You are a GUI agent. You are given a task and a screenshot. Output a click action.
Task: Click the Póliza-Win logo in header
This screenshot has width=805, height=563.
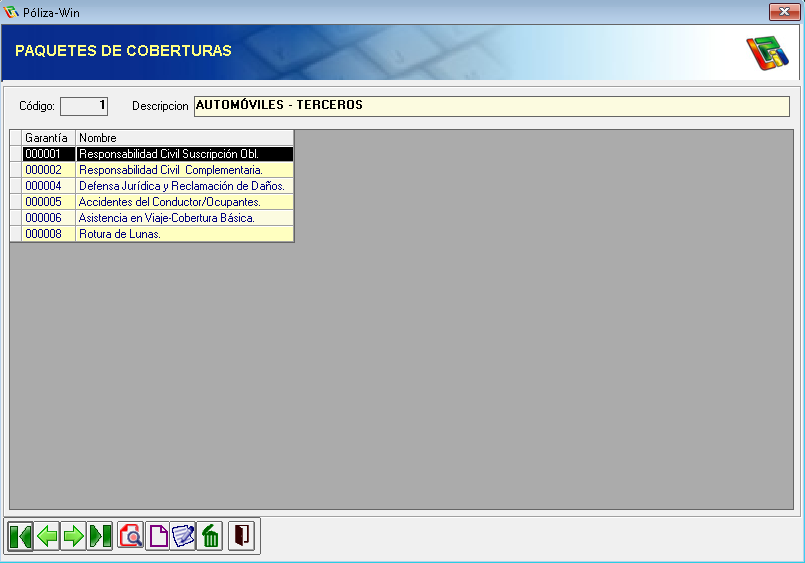(767, 53)
